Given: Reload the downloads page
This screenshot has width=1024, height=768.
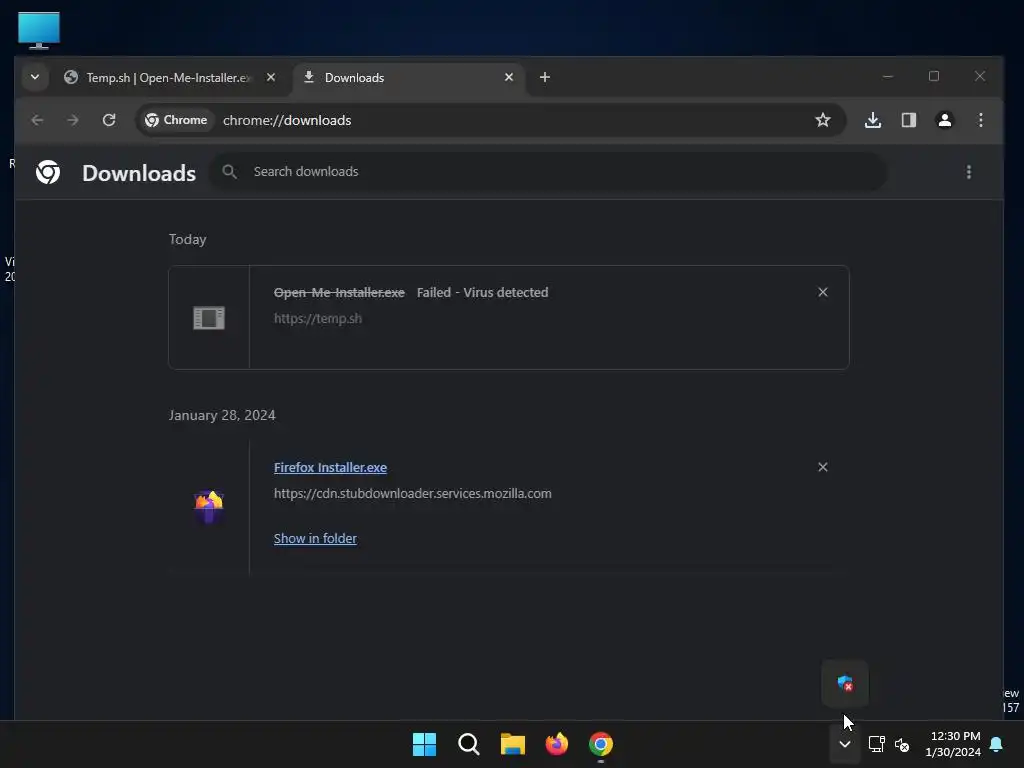Looking at the screenshot, I should (x=109, y=120).
